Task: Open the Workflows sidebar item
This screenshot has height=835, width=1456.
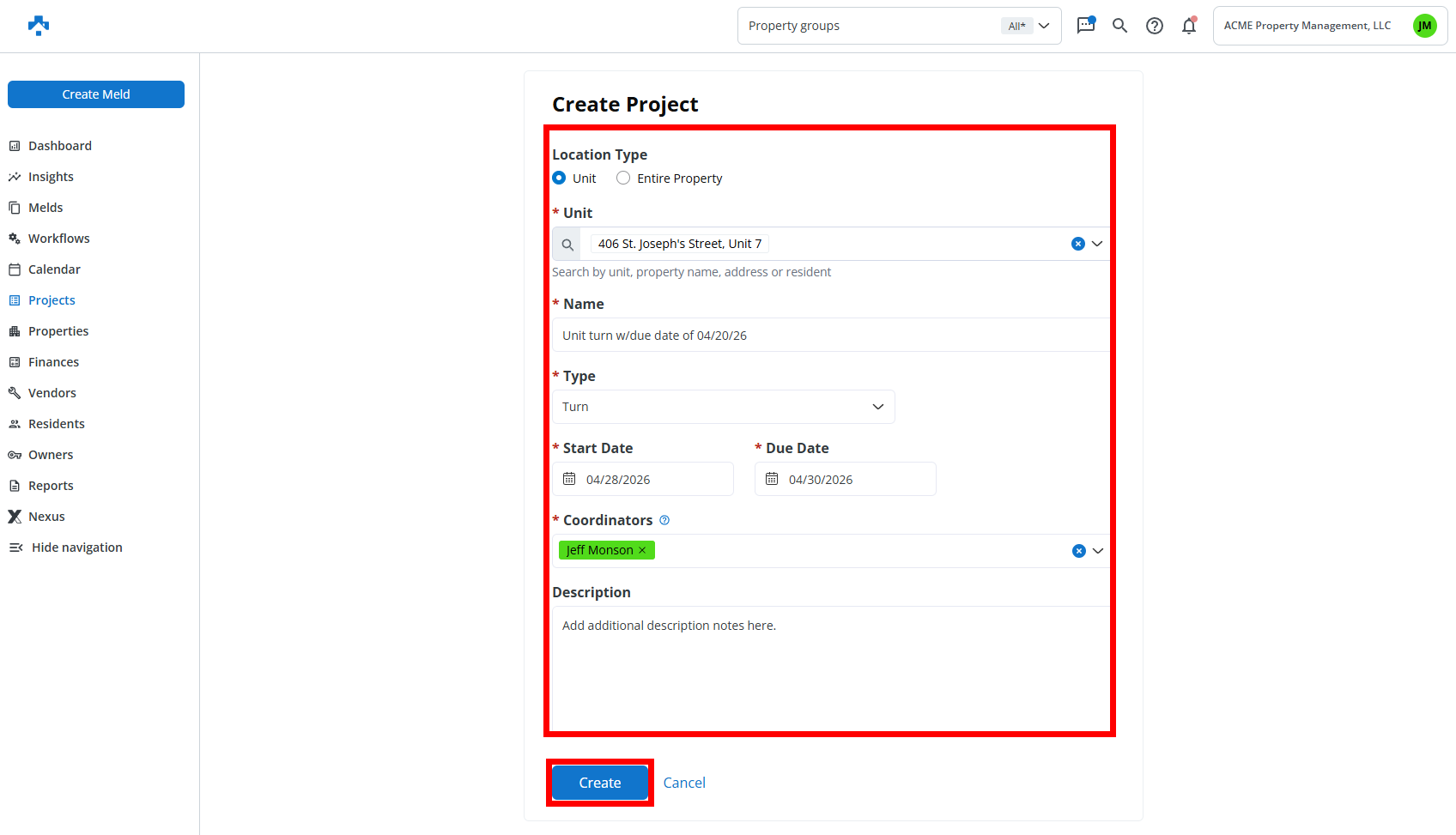Action: click(x=58, y=239)
